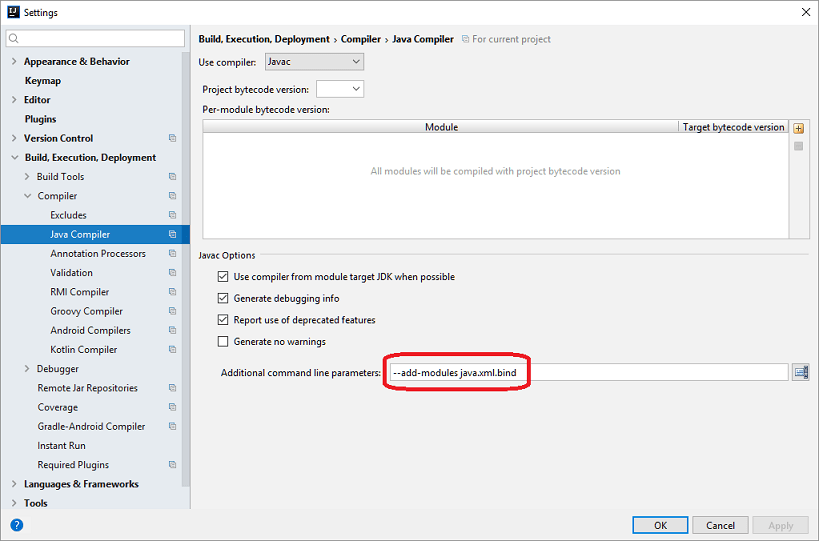Expand Tools section arrow
The image size is (819, 541).
tap(14, 503)
